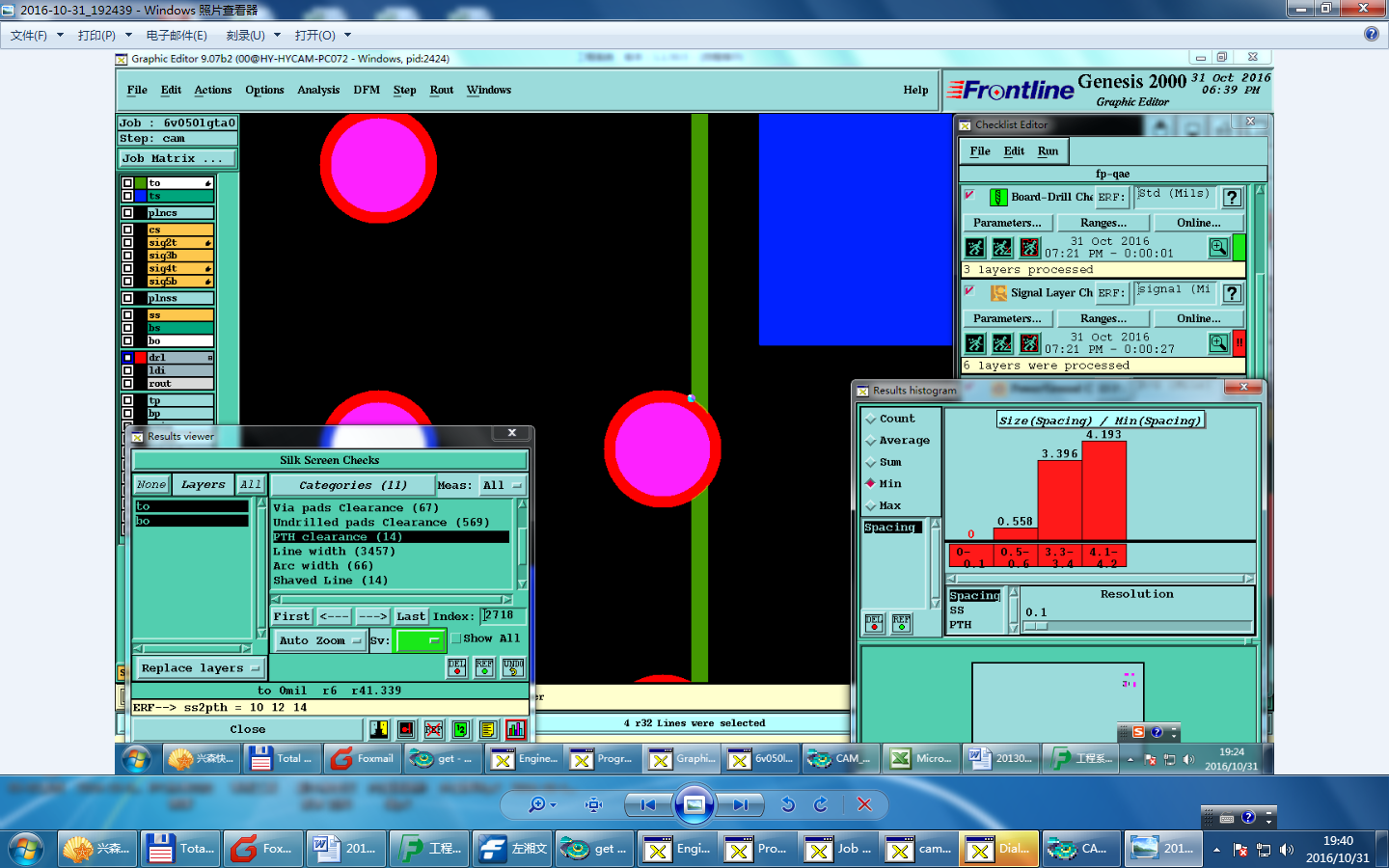Click the question mark help for Board-Drill check
Viewport: 1389px width, 868px height.
[x=1232, y=198]
